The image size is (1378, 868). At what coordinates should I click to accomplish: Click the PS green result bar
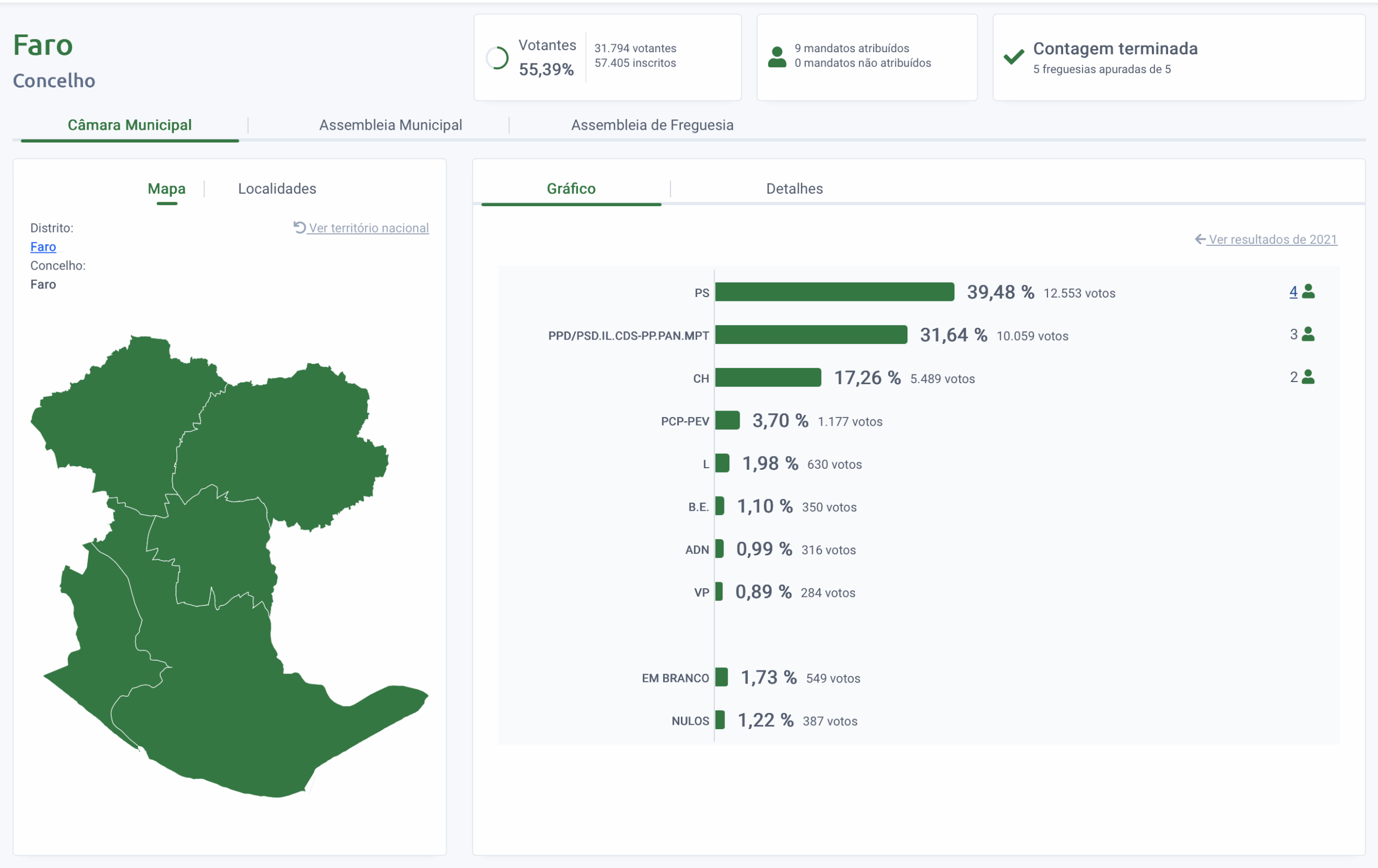[x=834, y=292]
